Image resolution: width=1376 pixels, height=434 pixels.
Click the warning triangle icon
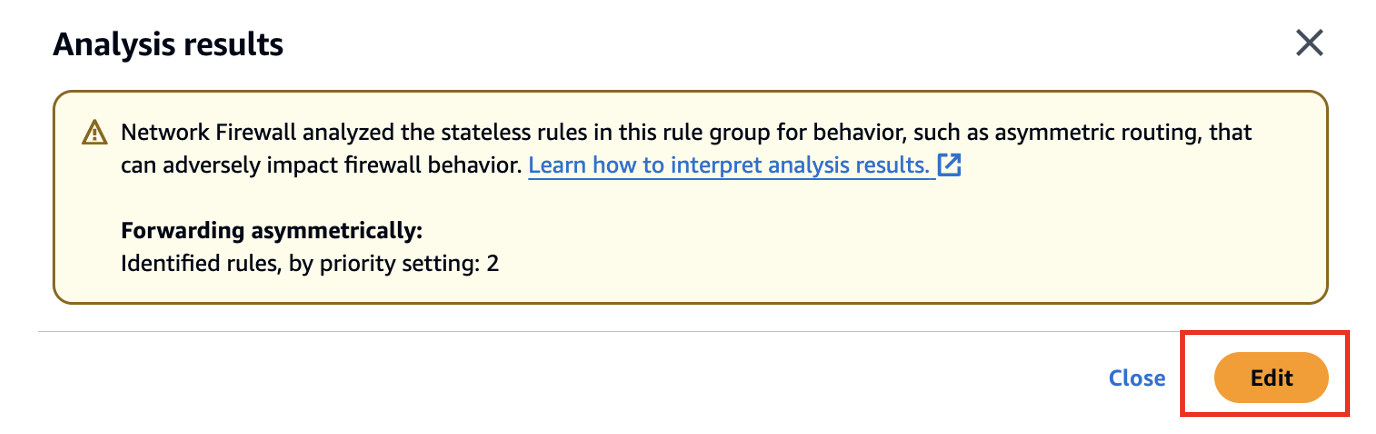[94, 133]
